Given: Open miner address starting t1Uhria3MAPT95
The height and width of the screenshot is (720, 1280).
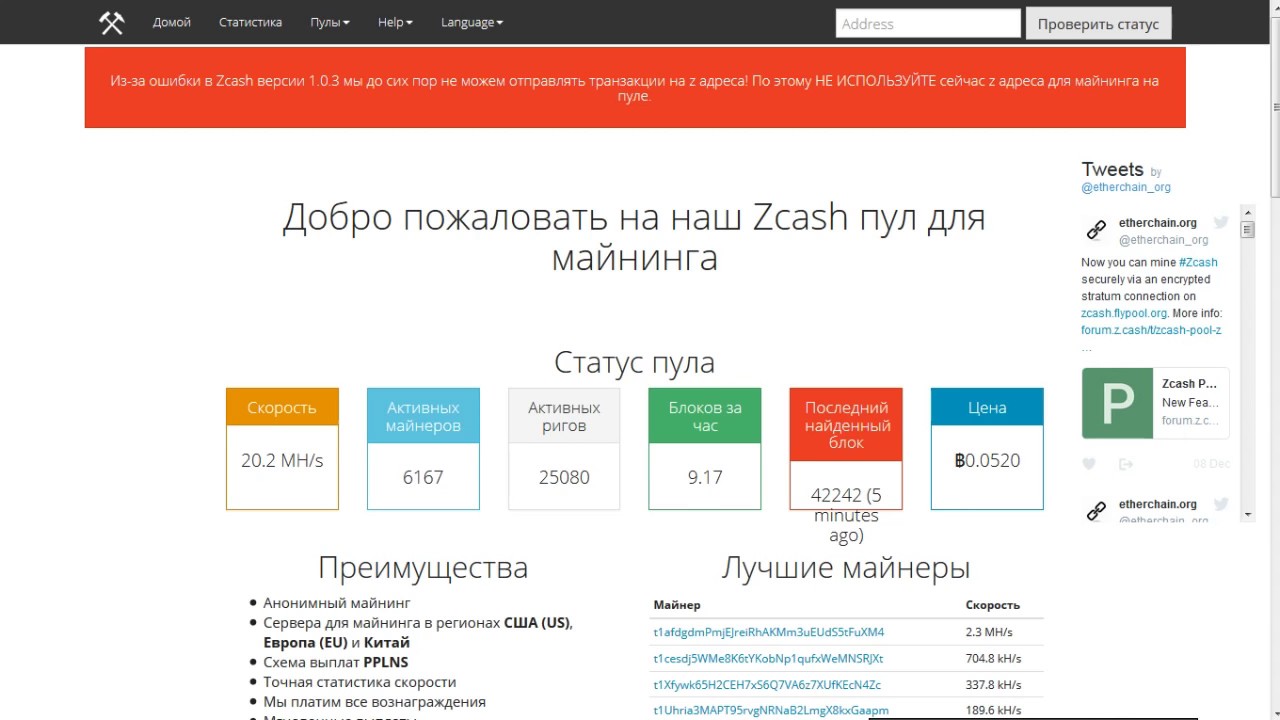Looking at the screenshot, I should pyautogui.click(x=771, y=710).
